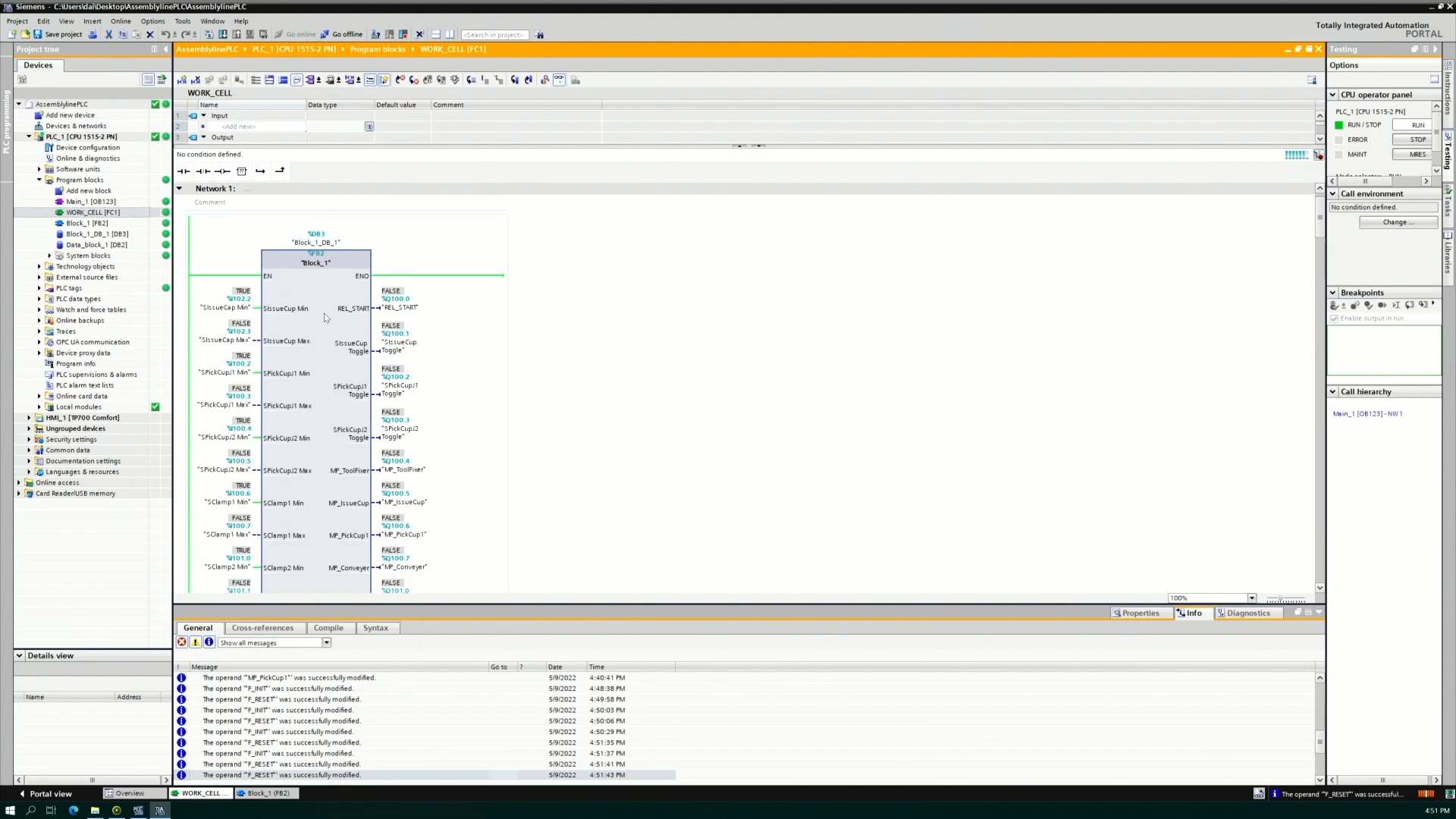Insert an empty box instruction
This screenshot has width=1456, height=819.
point(242,171)
